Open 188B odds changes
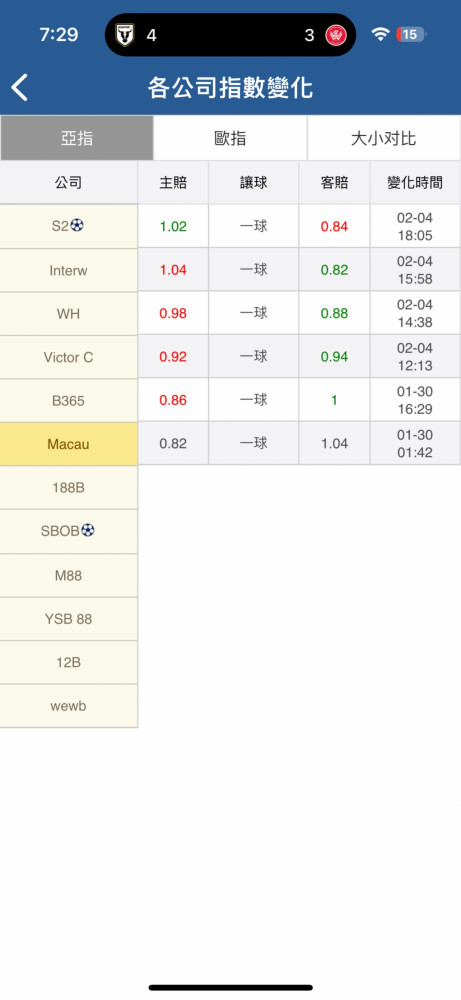 [x=68, y=488]
